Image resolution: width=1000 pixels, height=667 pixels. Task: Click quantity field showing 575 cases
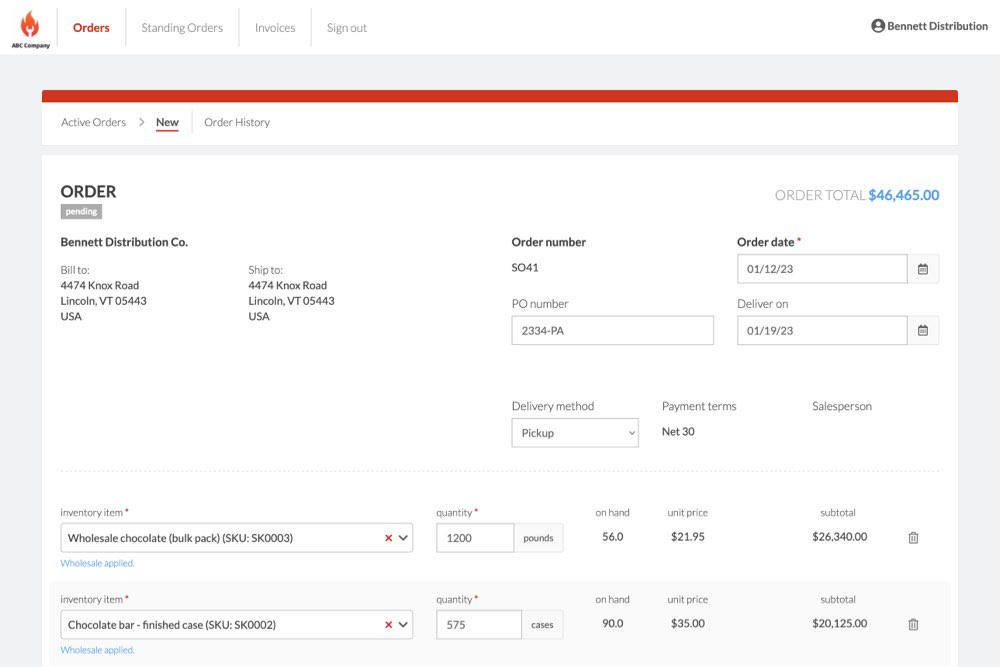click(478, 625)
